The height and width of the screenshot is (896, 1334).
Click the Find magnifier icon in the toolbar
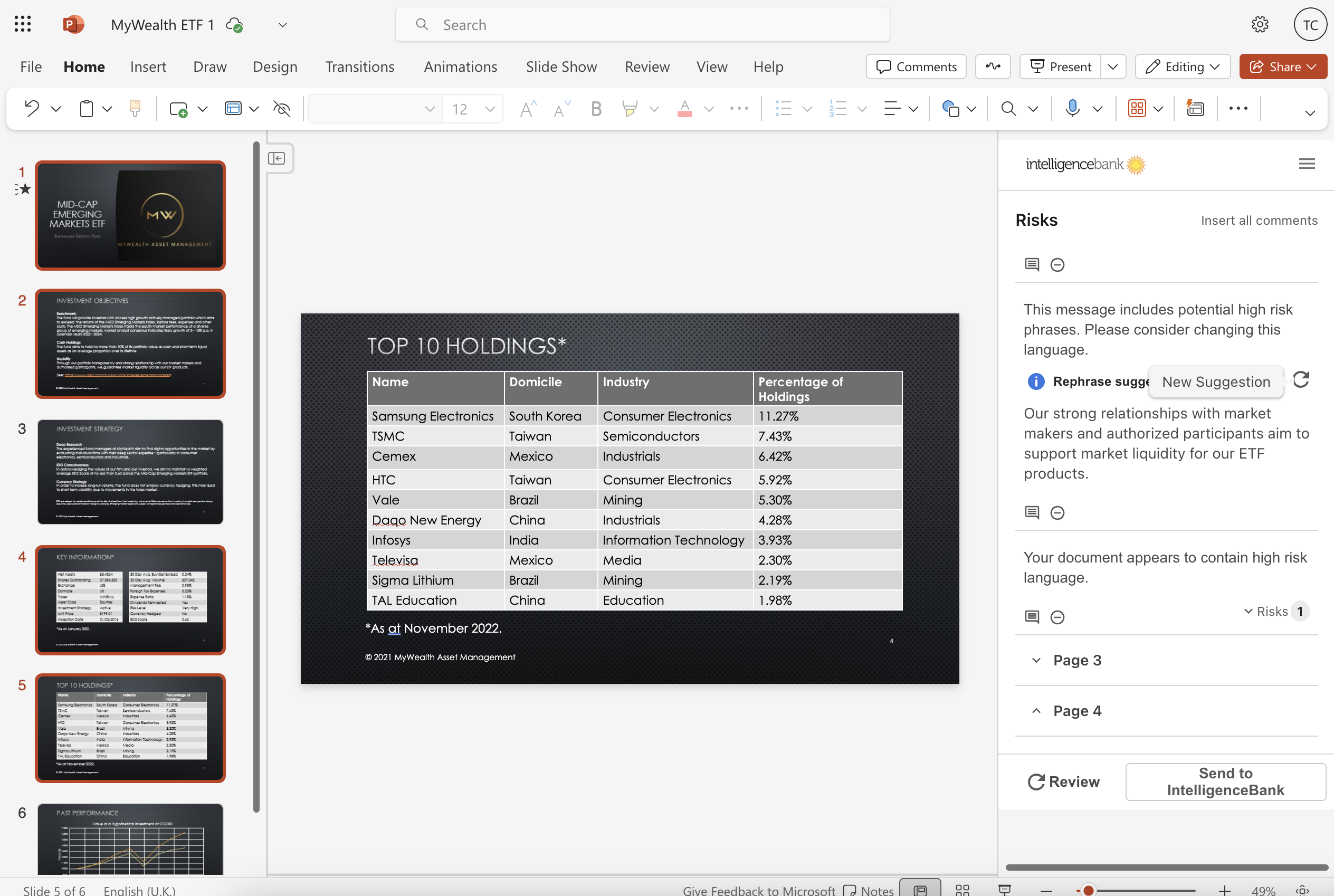[x=1008, y=109]
